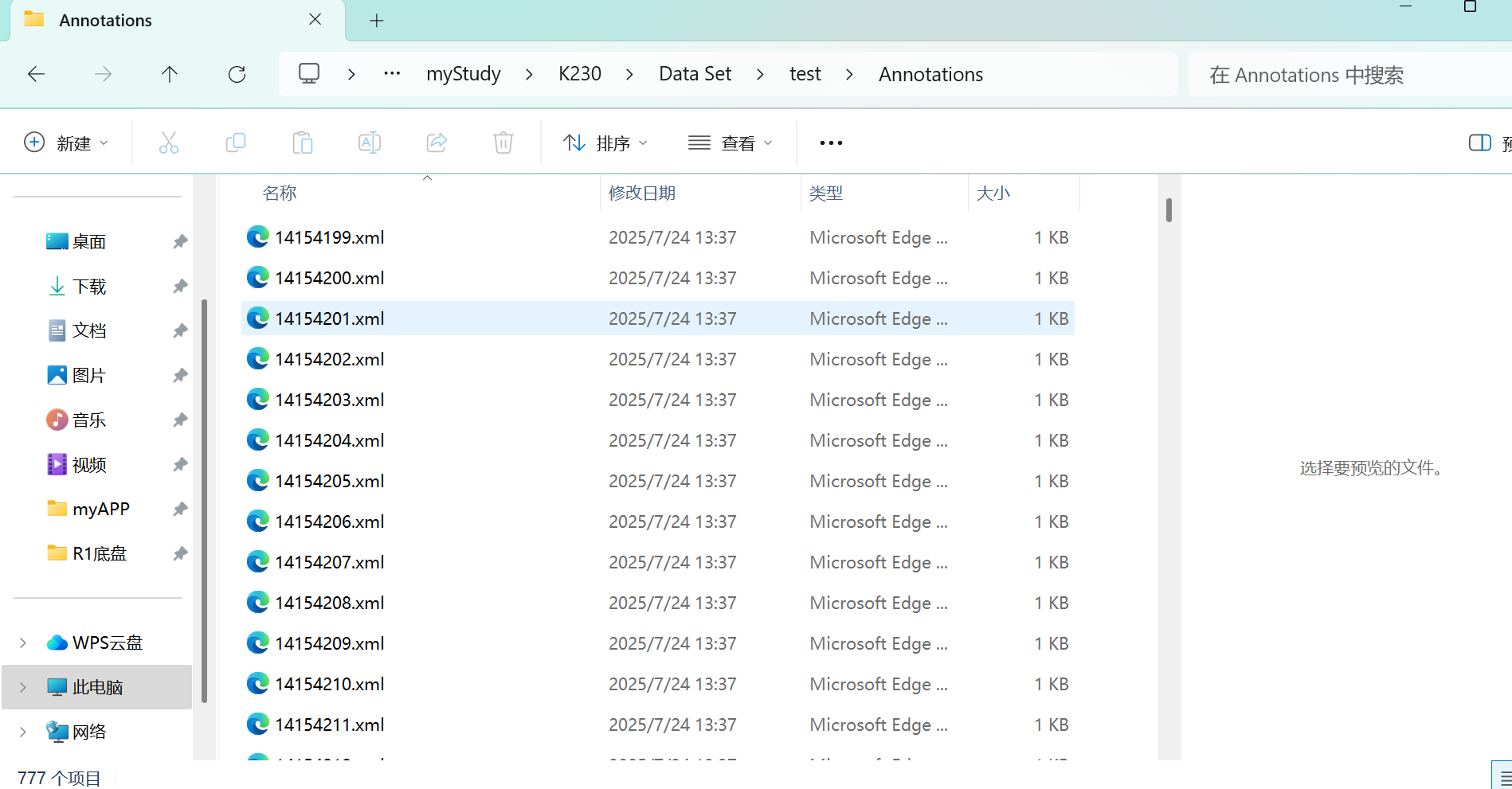Click Edge icon of 14154205.xml

pyautogui.click(x=257, y=480)
